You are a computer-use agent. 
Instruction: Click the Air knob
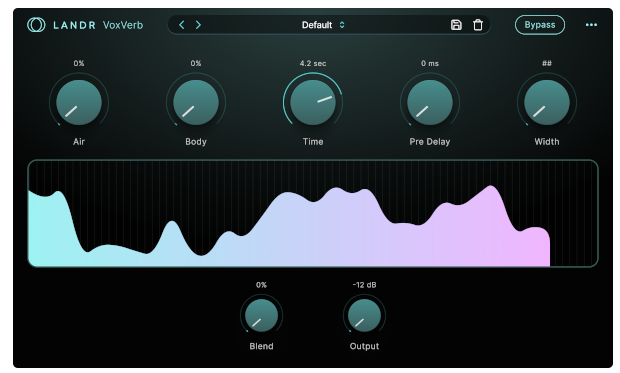(x=79, y=103)
